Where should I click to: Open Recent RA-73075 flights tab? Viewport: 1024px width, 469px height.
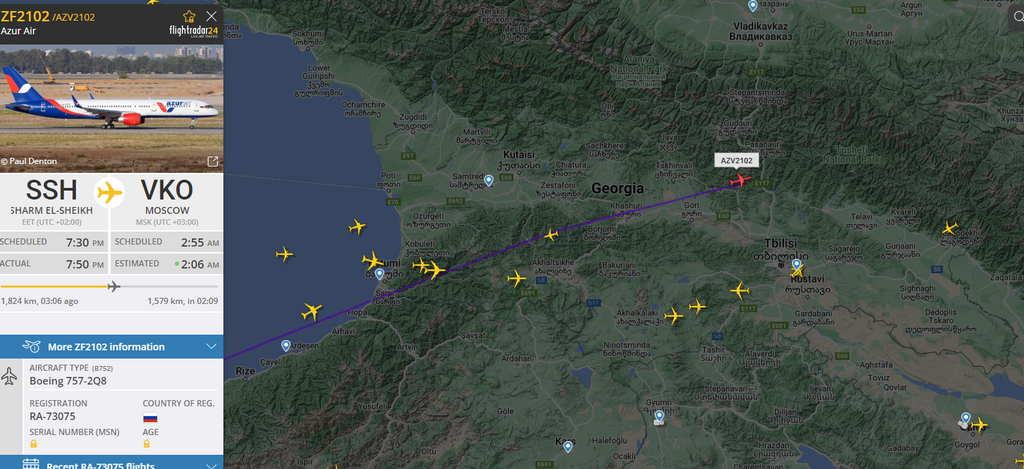[x=112, y=462]
